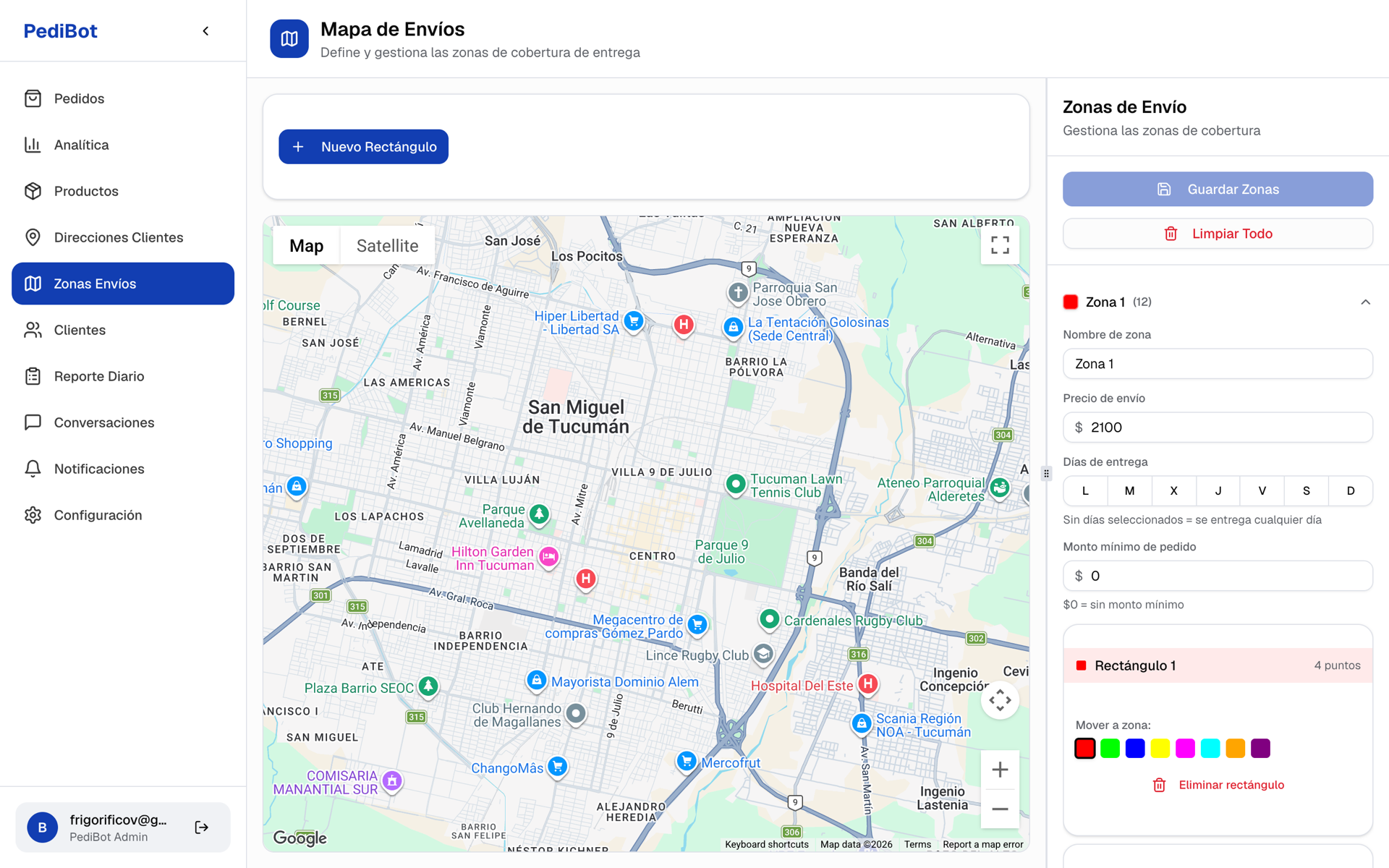This screenshot has height=868, width=1389.
Task: Switch map to Satellite view
Action: (387, 246)
